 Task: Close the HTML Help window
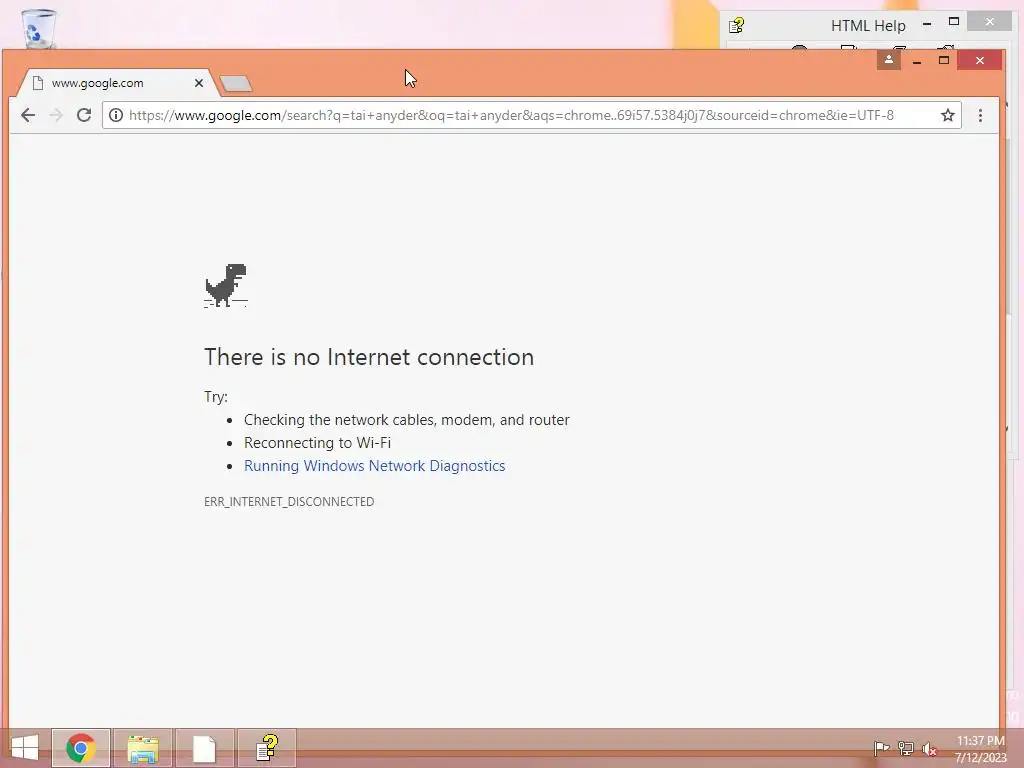[x=990, y=22]
